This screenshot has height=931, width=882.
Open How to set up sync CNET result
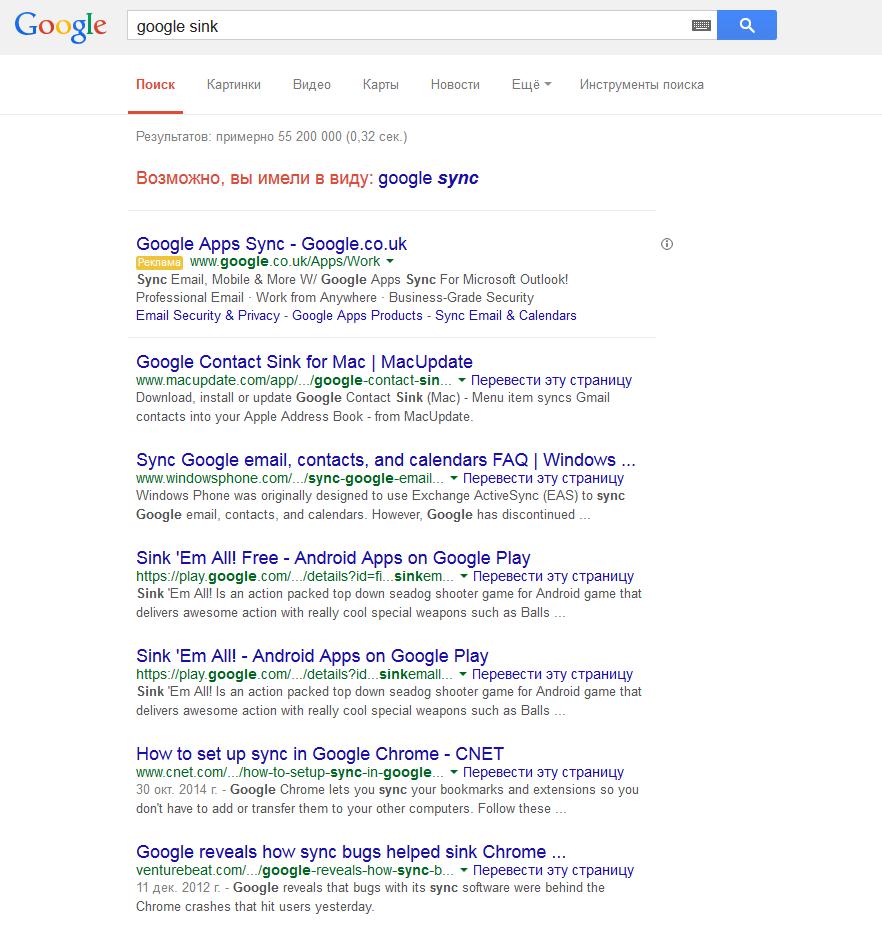tap(320, 753)
